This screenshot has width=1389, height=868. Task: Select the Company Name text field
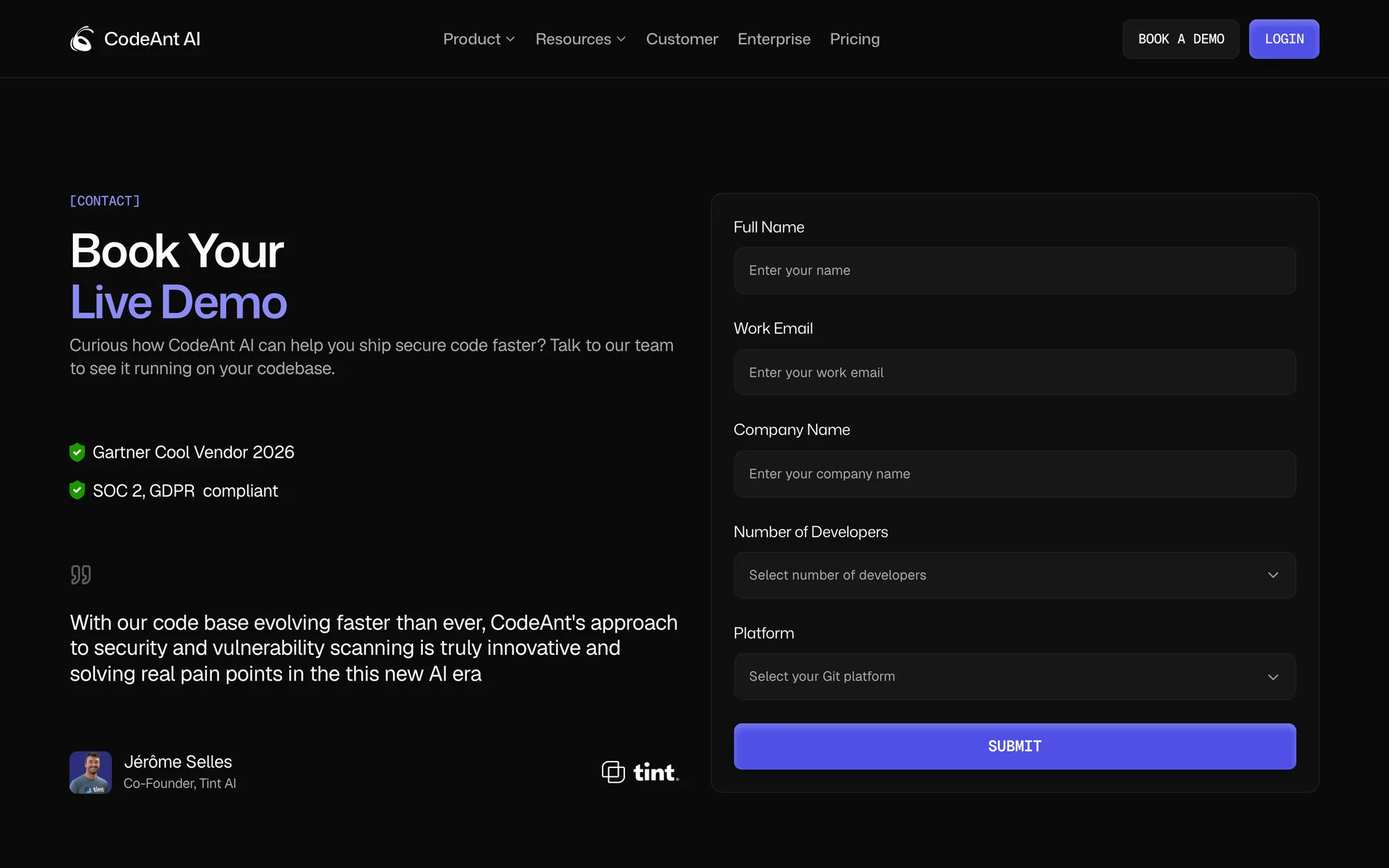click(x=1015, y=474)
